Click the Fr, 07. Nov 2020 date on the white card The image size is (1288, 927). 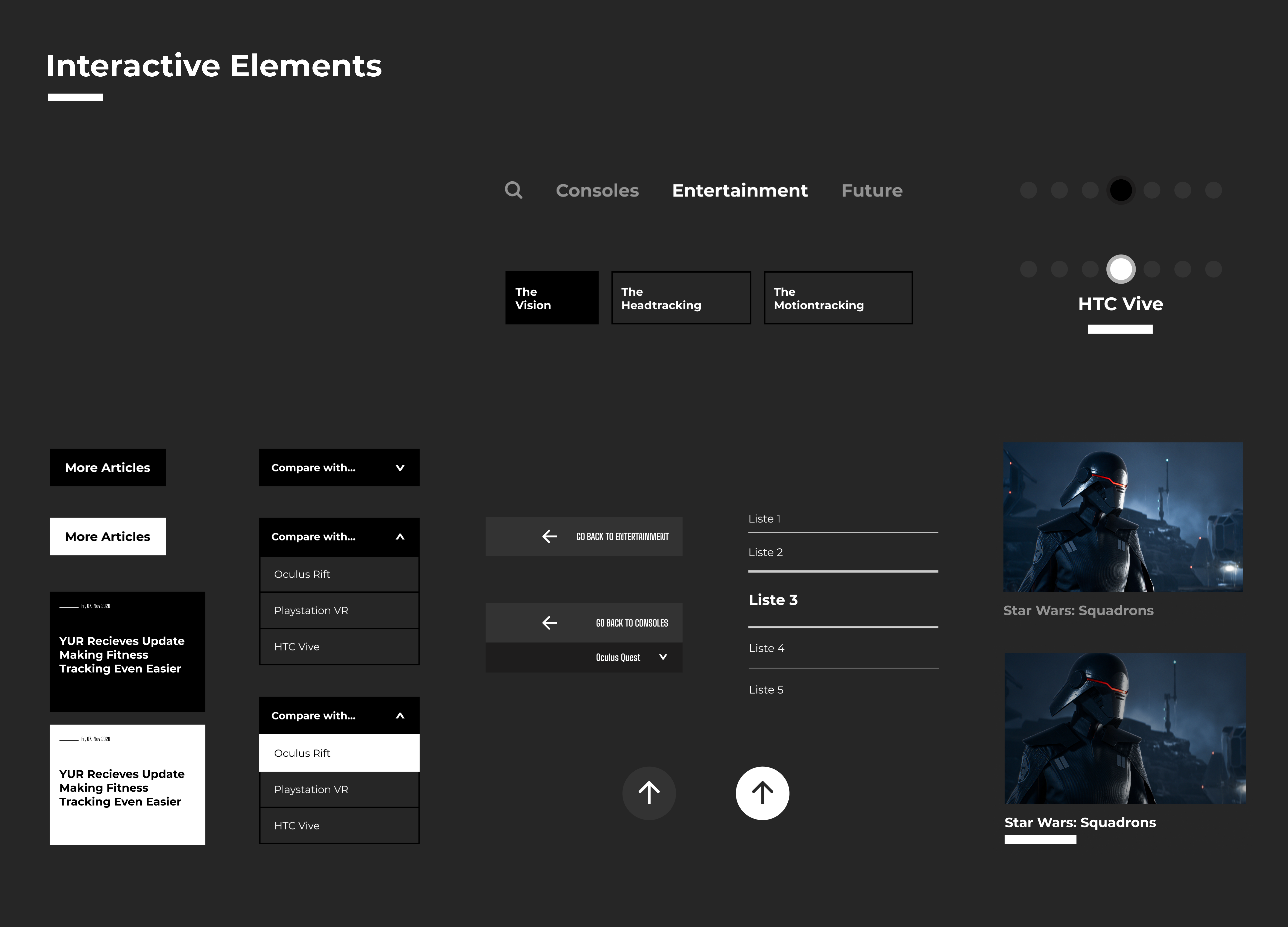point(95,739)
